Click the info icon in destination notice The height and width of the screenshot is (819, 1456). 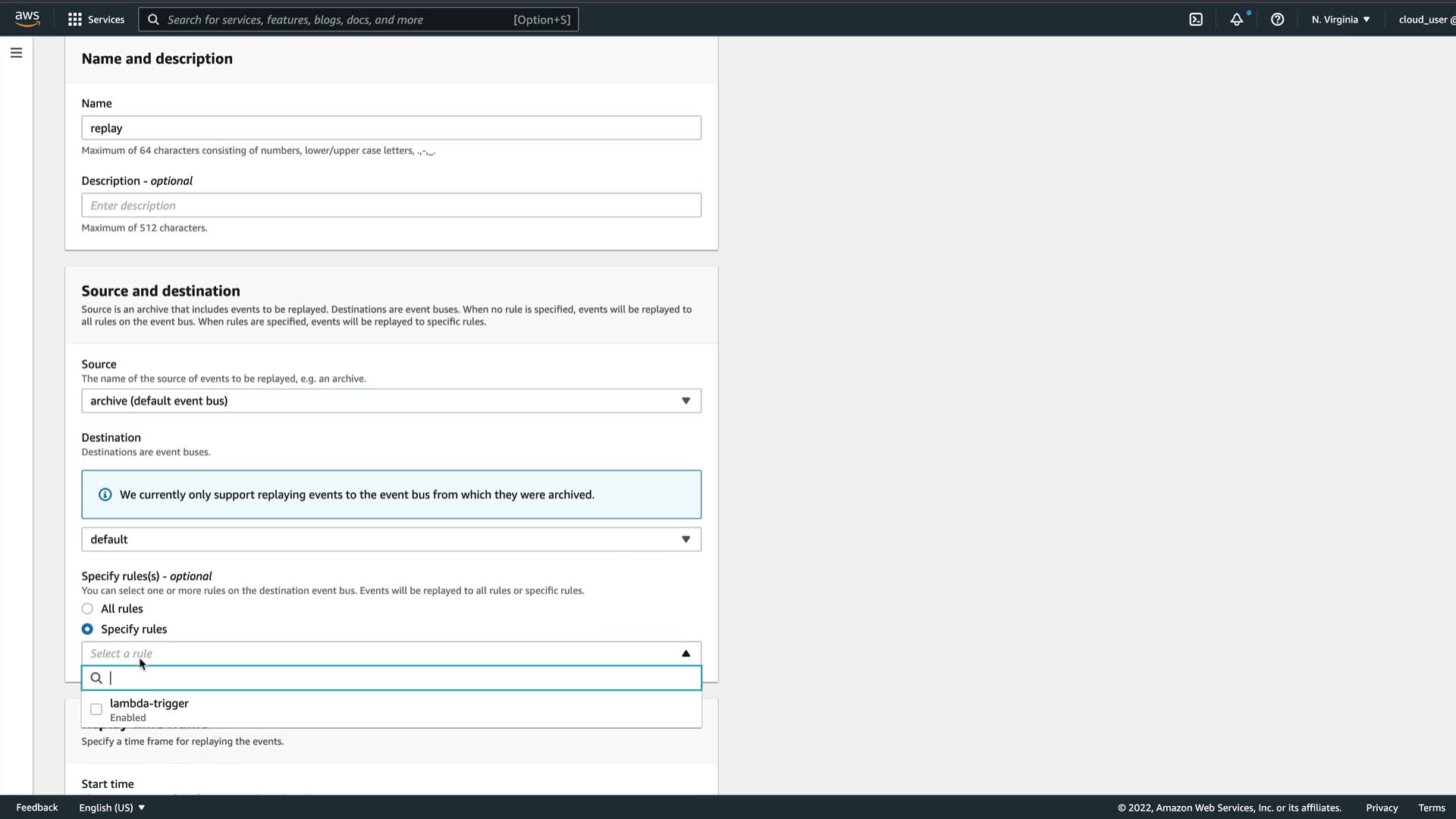tap(105, 495)
